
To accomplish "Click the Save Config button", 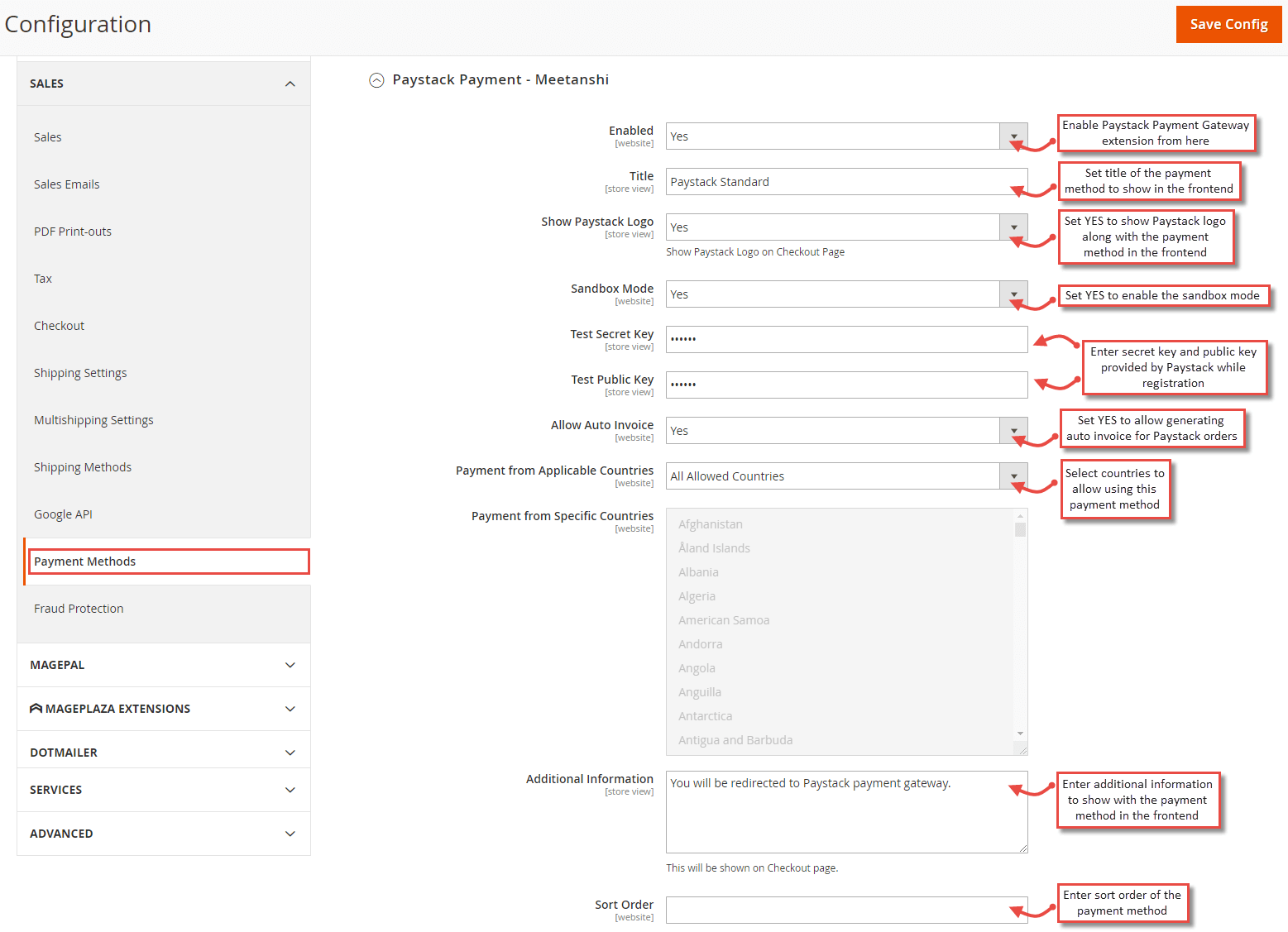I will click(x=1228, y=24).
